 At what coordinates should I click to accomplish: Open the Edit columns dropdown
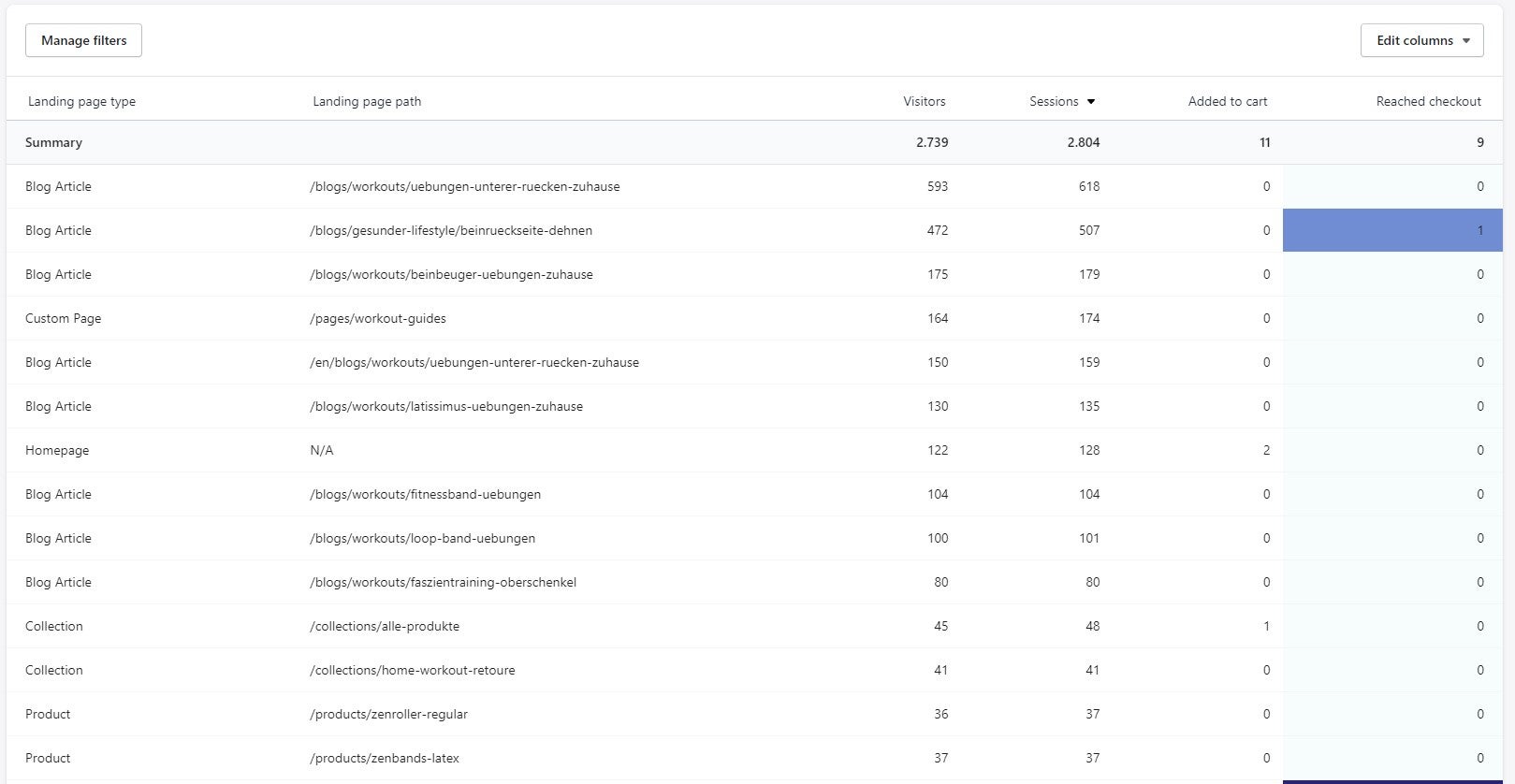[1421, 40]
